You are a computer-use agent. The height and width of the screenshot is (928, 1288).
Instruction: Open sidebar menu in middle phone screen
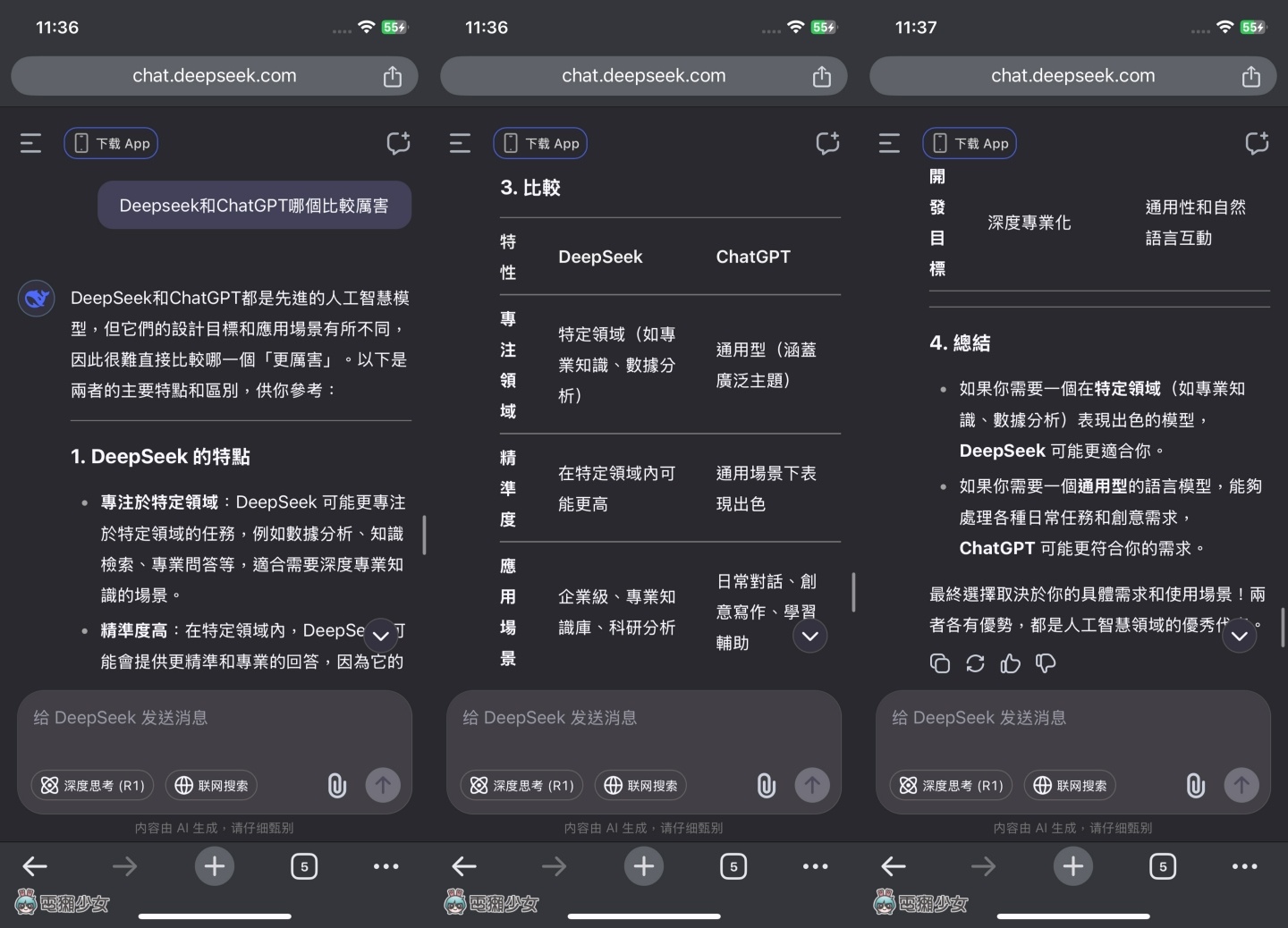point(460,143)
